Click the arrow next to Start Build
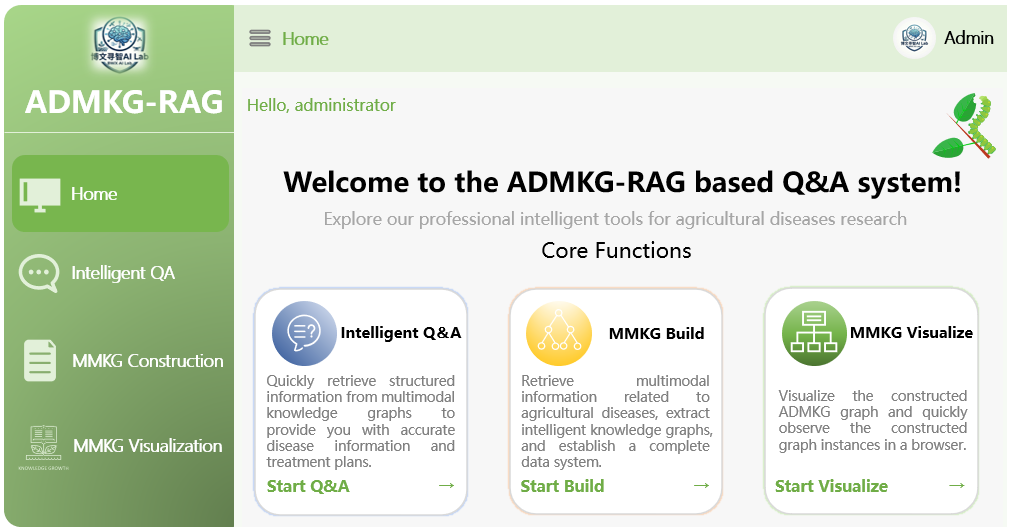 click(701, 486)
